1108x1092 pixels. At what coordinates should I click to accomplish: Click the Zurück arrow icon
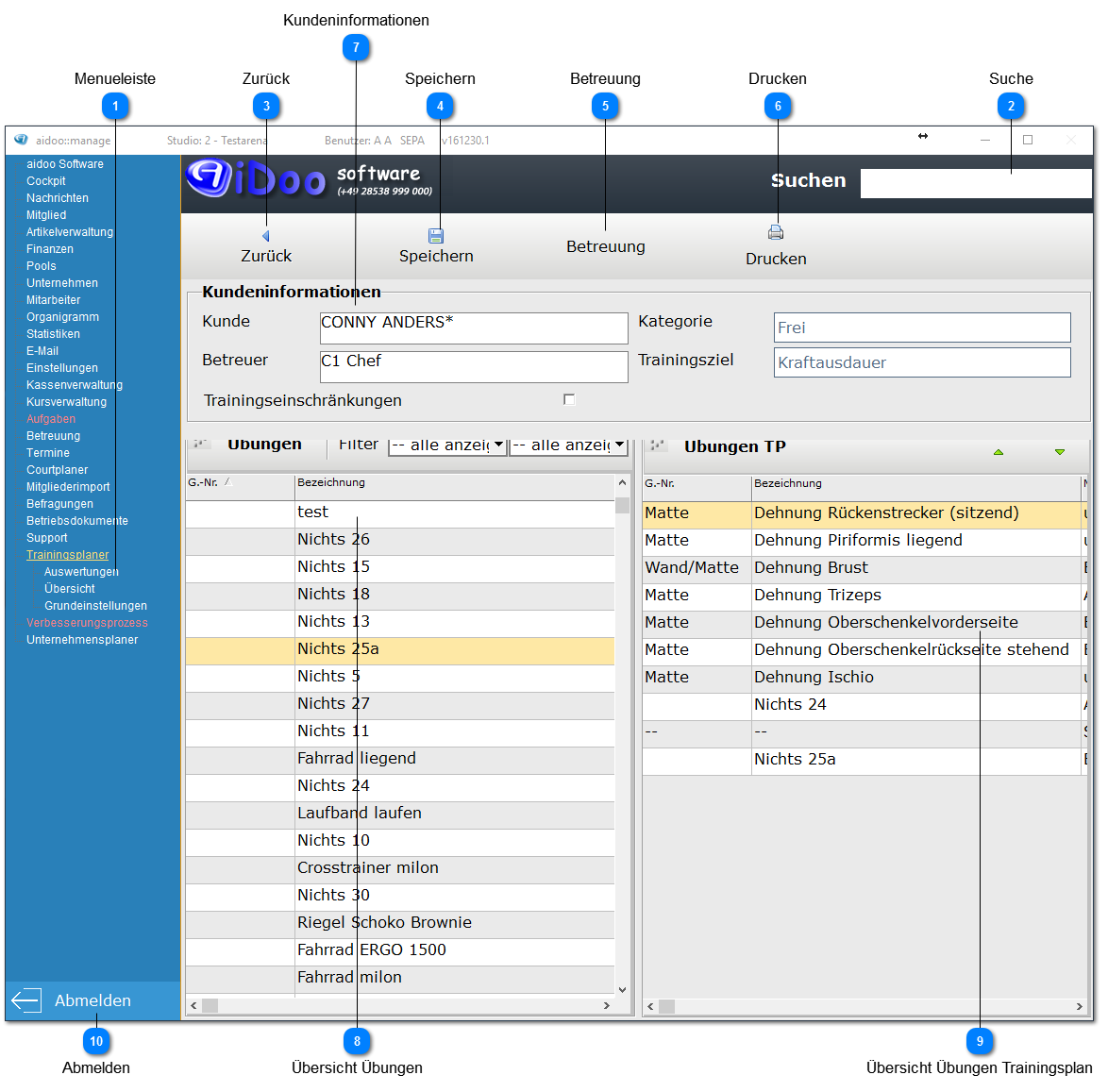point(266,236)
